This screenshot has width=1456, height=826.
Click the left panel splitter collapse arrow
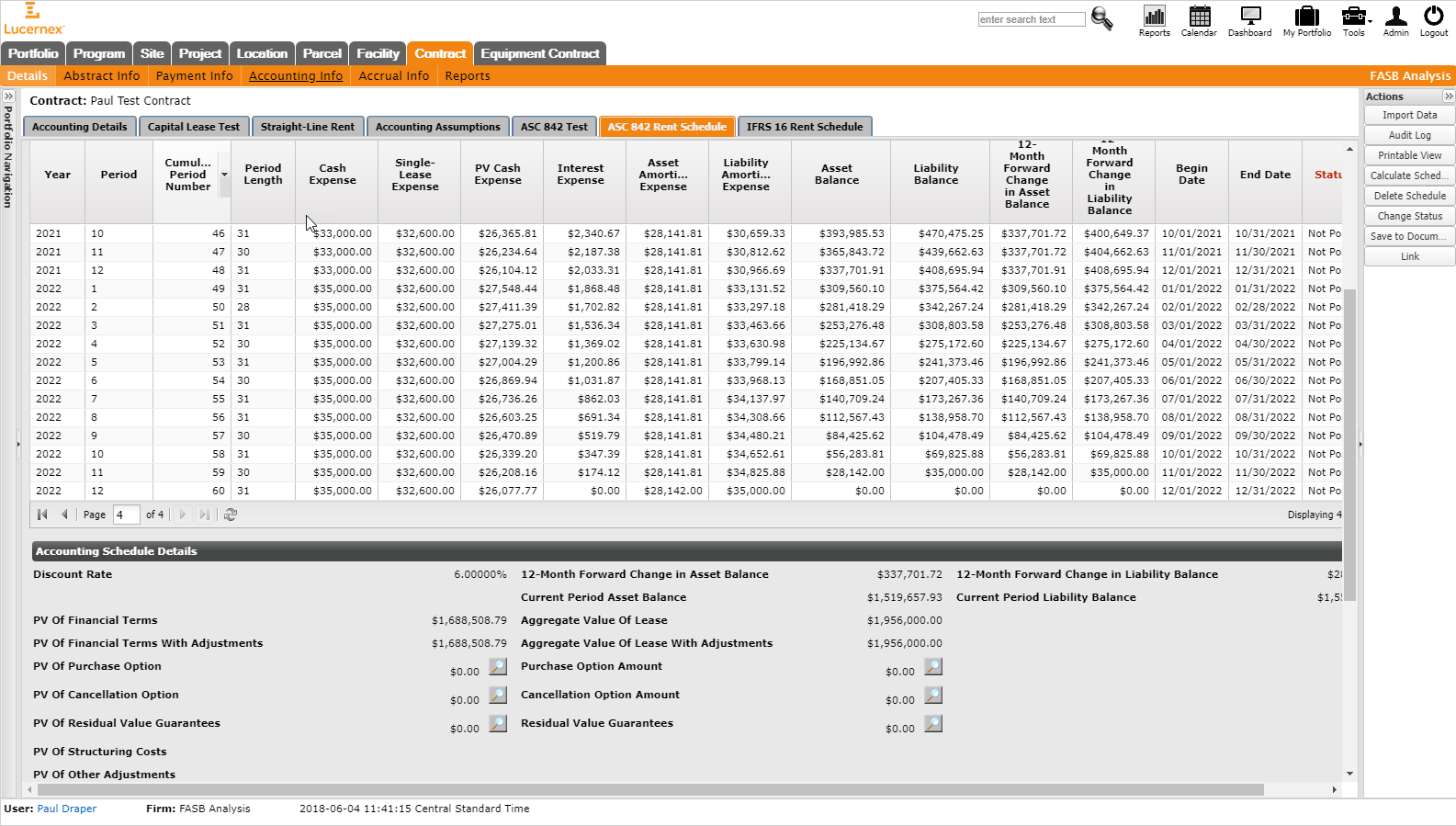point(18,445)
